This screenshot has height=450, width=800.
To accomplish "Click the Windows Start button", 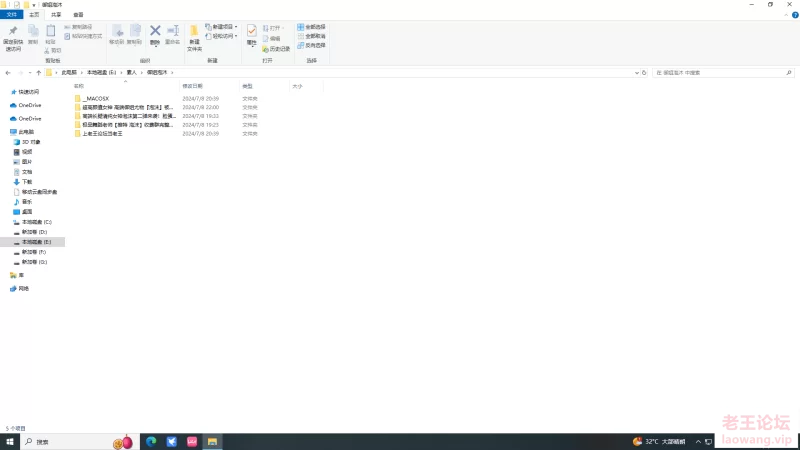I will point(9,441).
